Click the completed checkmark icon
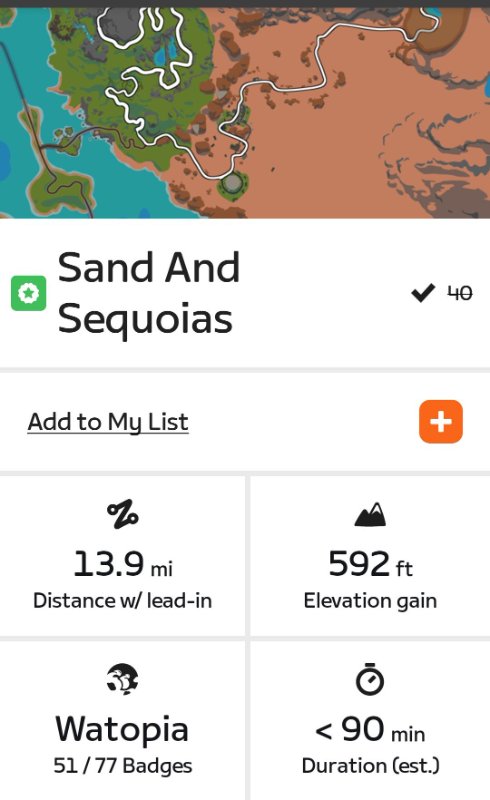This screenshot has width=490, height=800. [x=423, y=293]
